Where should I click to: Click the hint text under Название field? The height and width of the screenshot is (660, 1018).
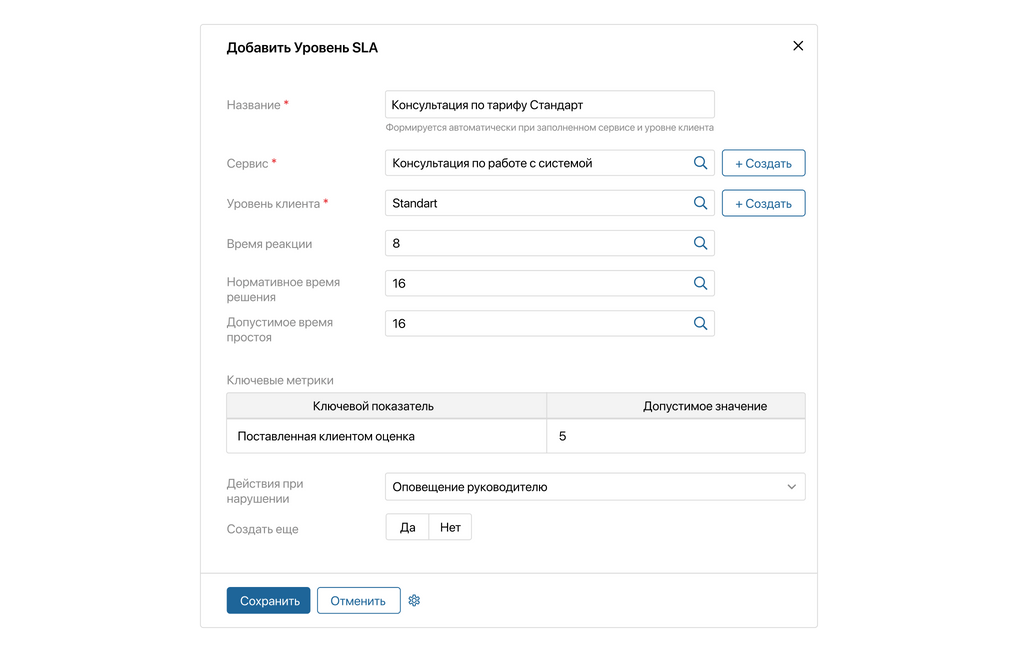tap(549, 127)
